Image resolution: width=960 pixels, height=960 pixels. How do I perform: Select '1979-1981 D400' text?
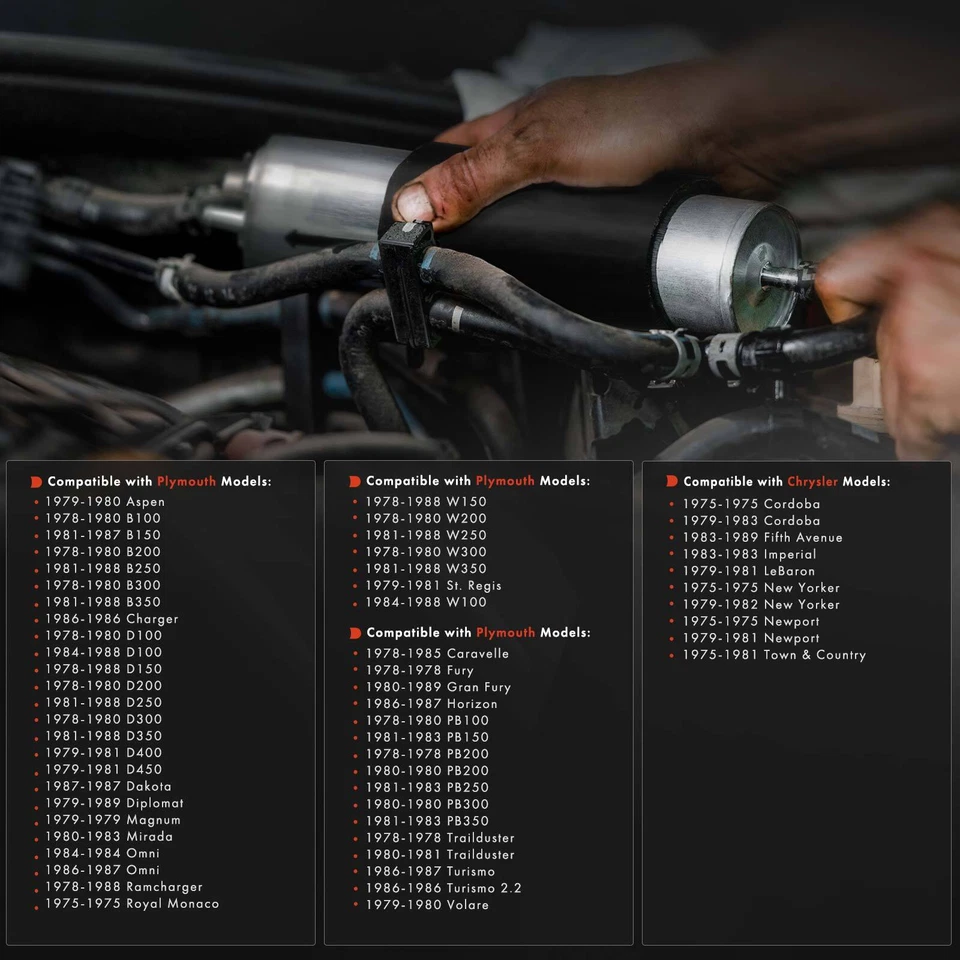pos(103,752)
